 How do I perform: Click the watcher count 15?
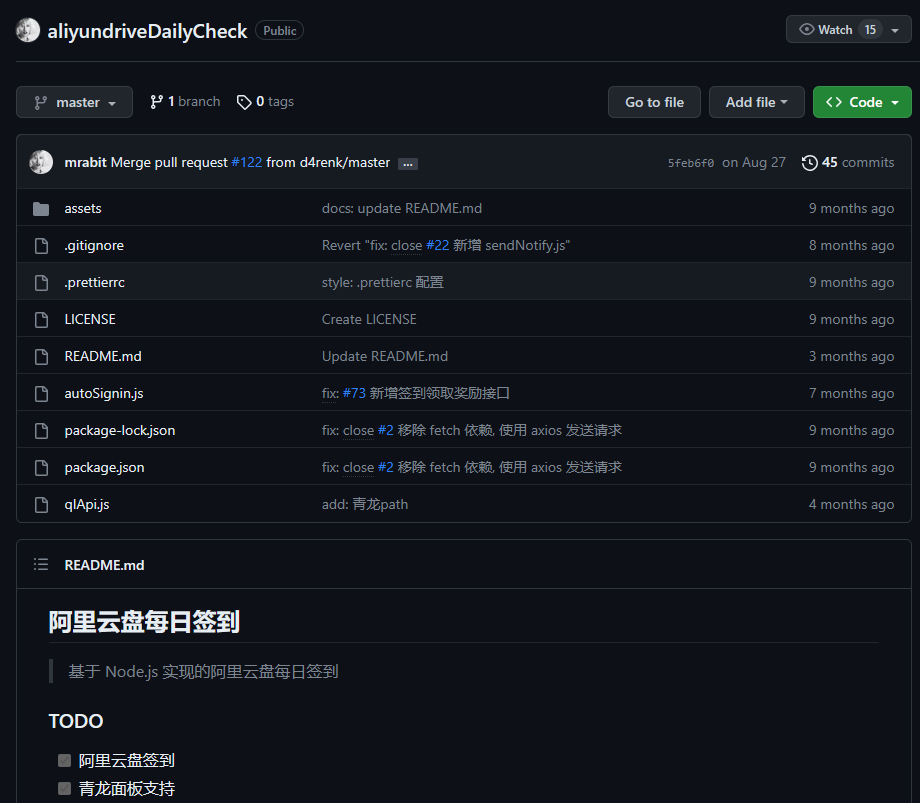tap(870, 29)
